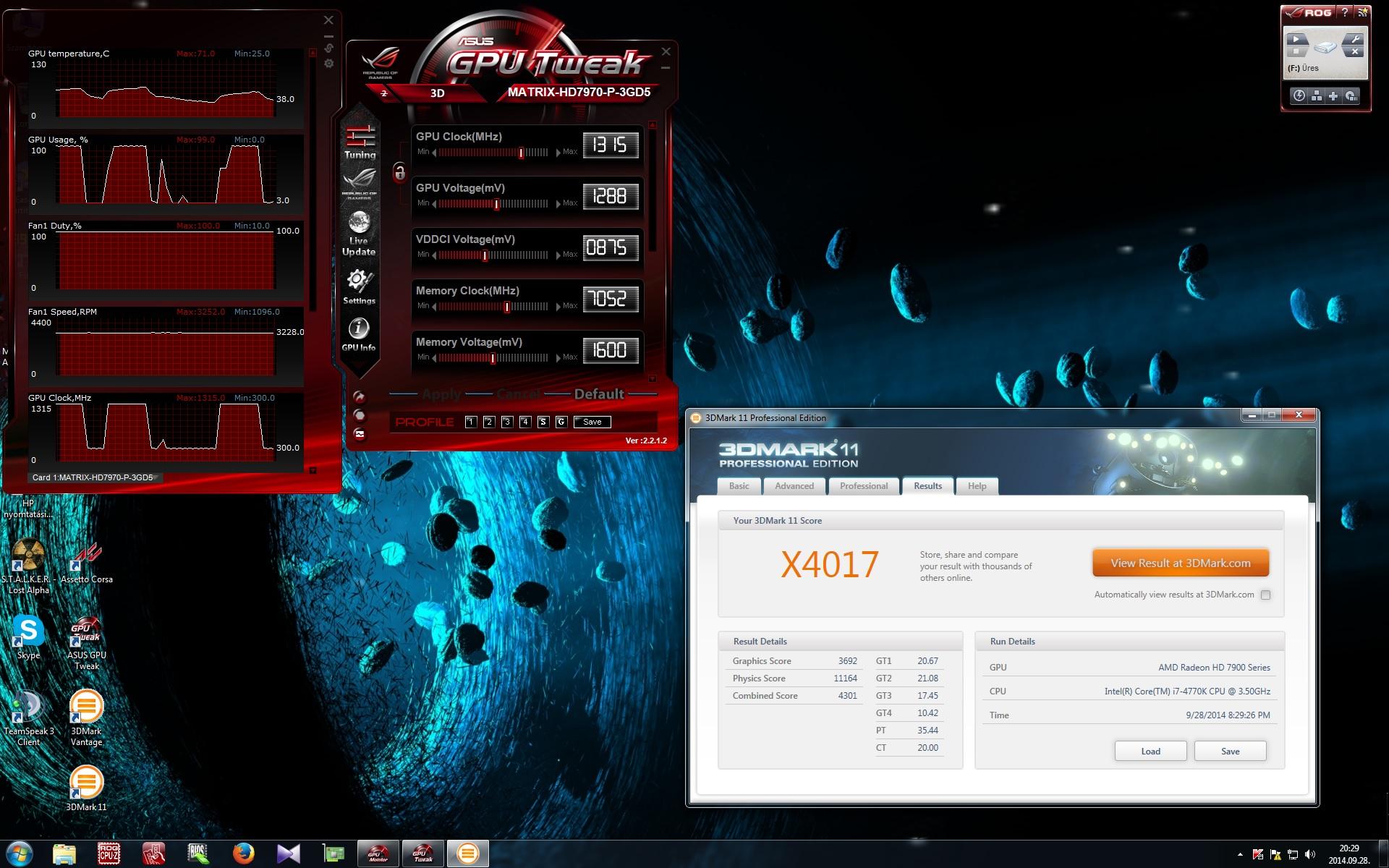The image size is (1389, 868).
Task: Open the Help tab in 3DMark 11
Action: (977, 486)
